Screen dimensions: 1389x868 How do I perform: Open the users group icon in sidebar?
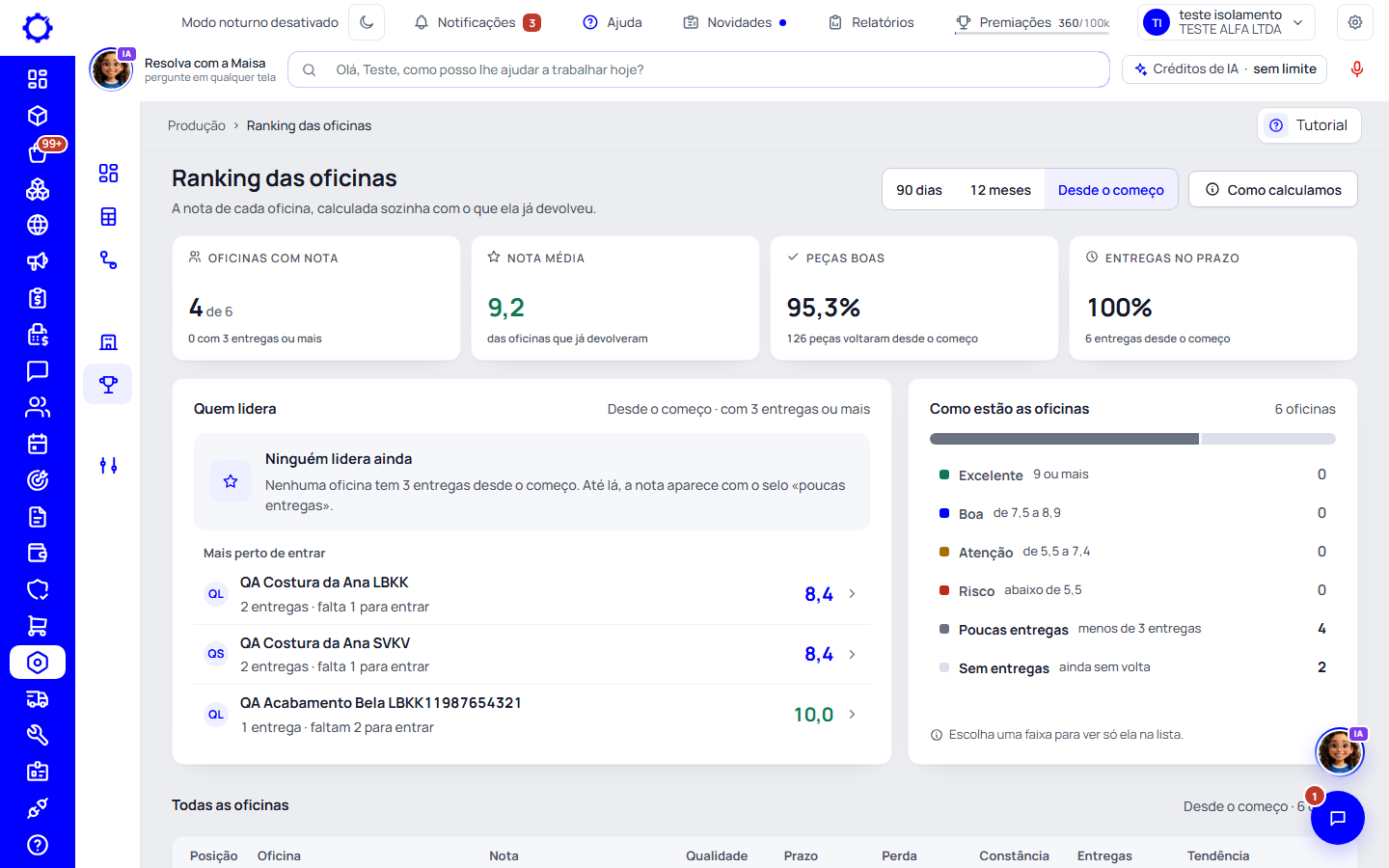38,407
